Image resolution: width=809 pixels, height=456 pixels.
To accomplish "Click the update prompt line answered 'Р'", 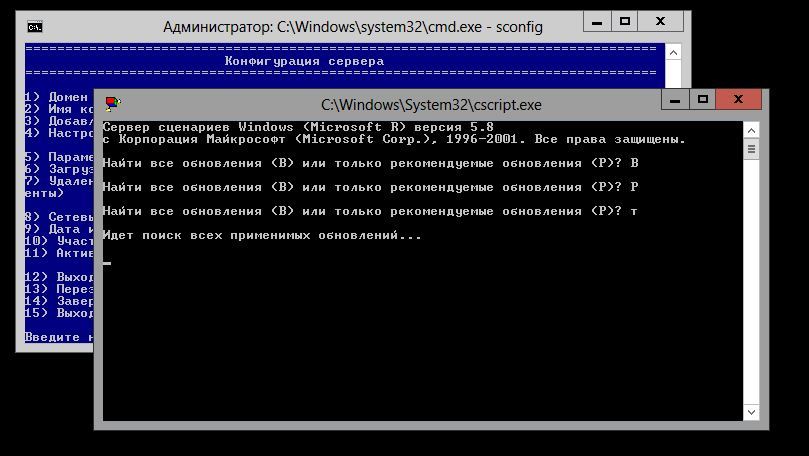I will tap(370, 187).
